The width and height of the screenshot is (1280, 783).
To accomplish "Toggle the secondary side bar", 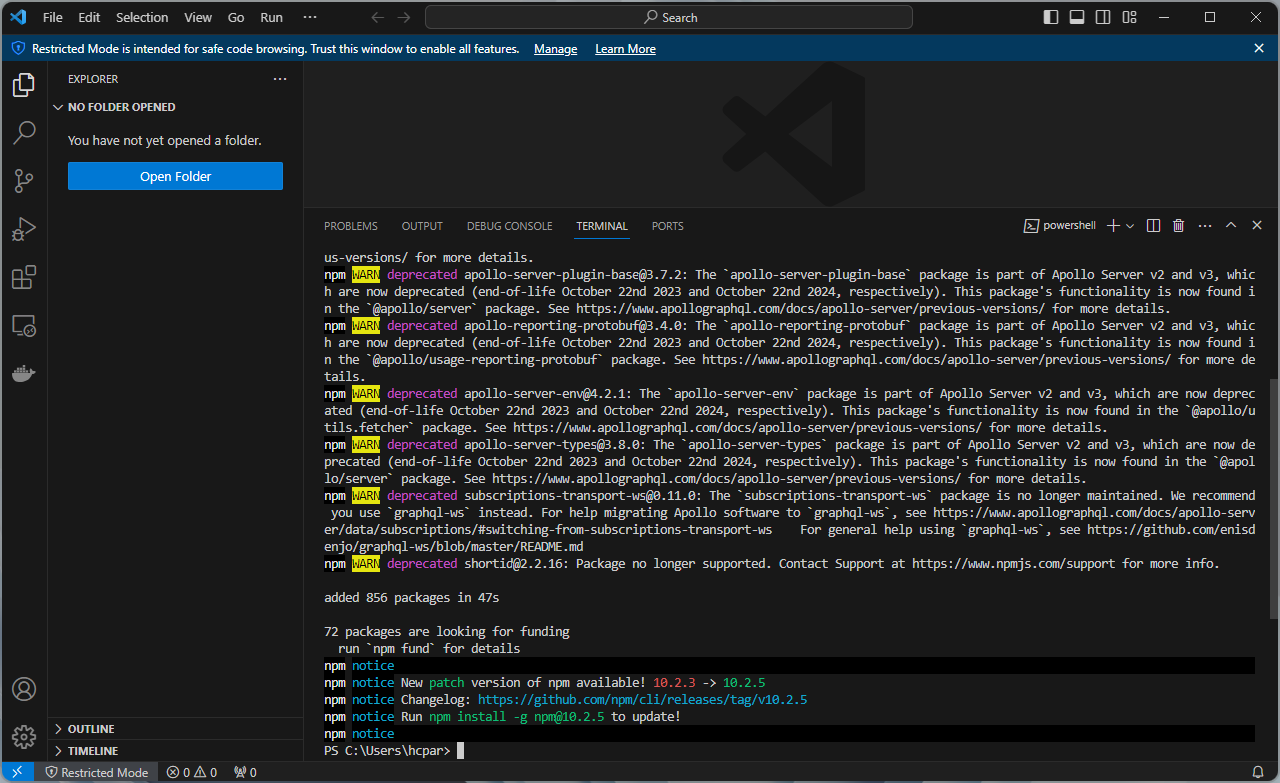I will click(1103, 17).
